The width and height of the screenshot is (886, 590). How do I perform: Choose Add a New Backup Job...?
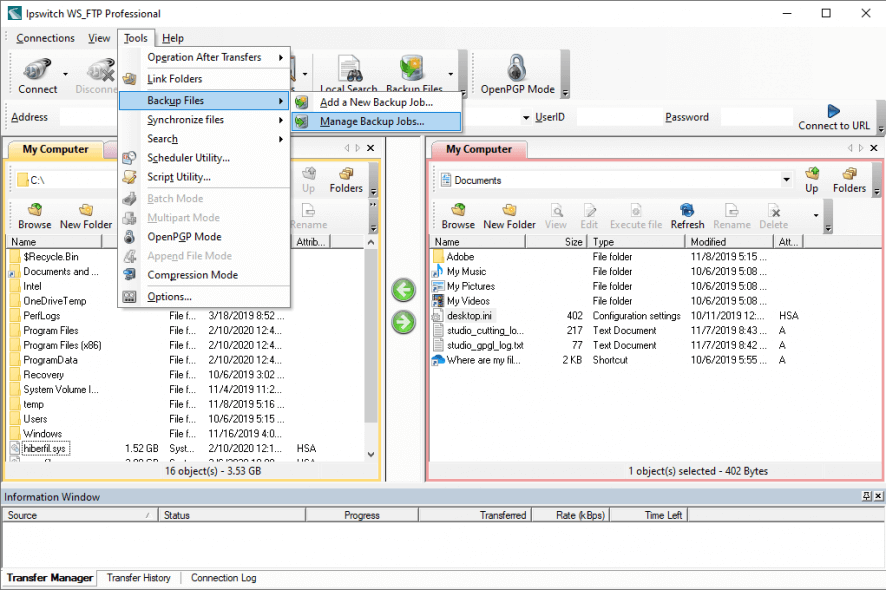pos(376,102)
